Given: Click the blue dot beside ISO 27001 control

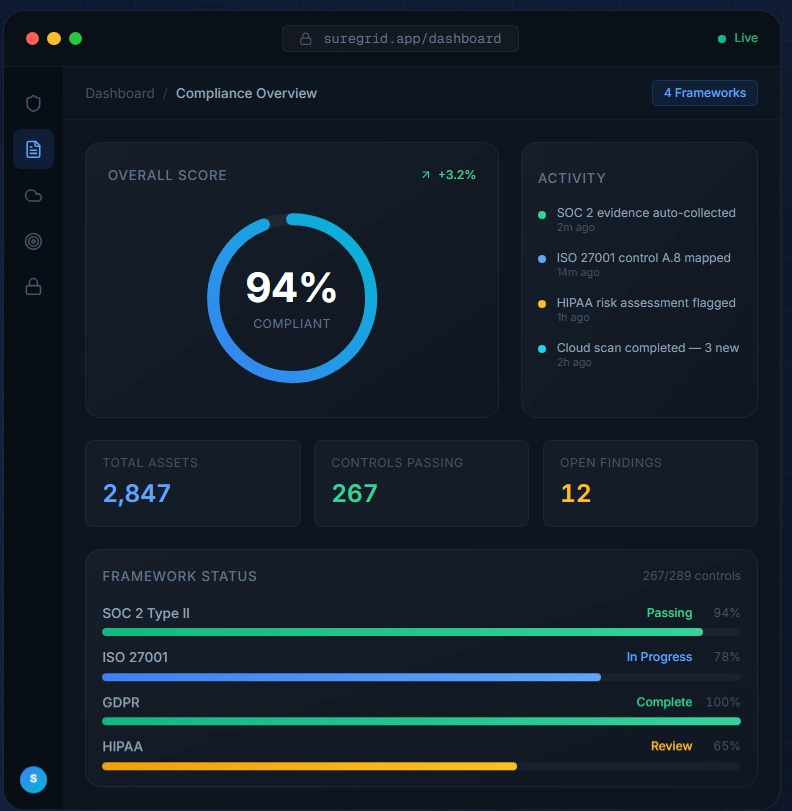Looking at the screenshot, I should [542, 259].
